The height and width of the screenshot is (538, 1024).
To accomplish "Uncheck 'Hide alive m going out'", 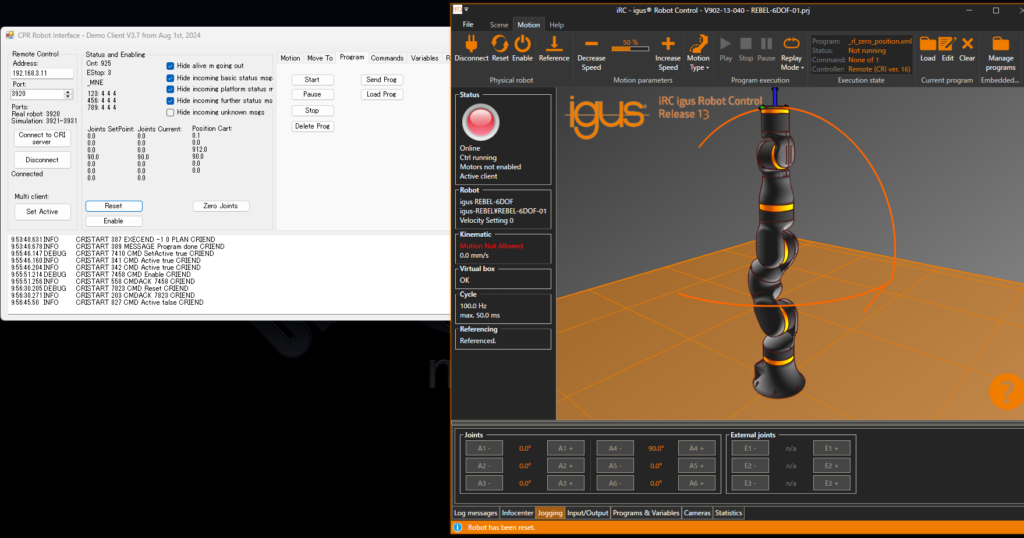I will click(171, 66).
